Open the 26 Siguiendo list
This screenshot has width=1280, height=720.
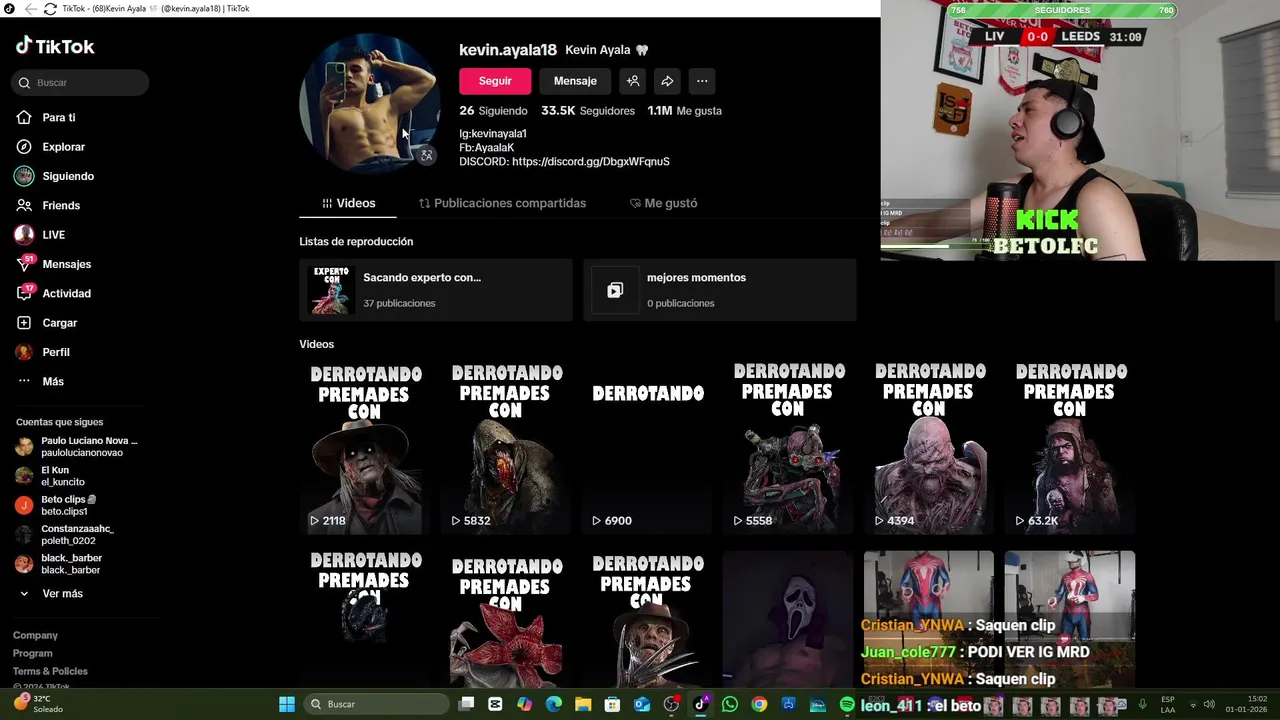pyautogui.click(x=493, y=111)
